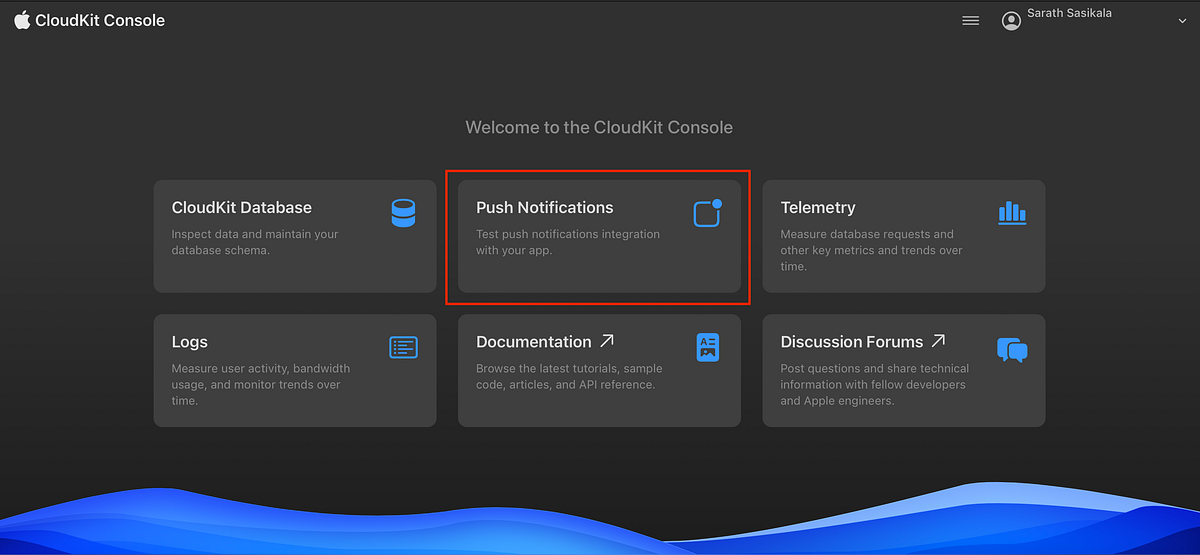
Task: Open the CloudKit Database title
Action: tap(242, 208)
